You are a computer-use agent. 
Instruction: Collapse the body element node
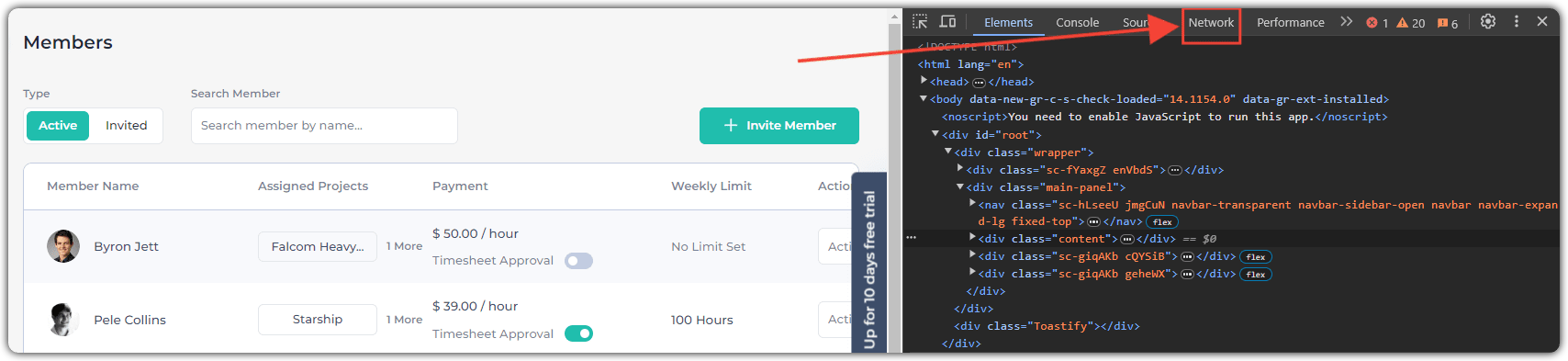pyautogui.click(x=924, y=98)
